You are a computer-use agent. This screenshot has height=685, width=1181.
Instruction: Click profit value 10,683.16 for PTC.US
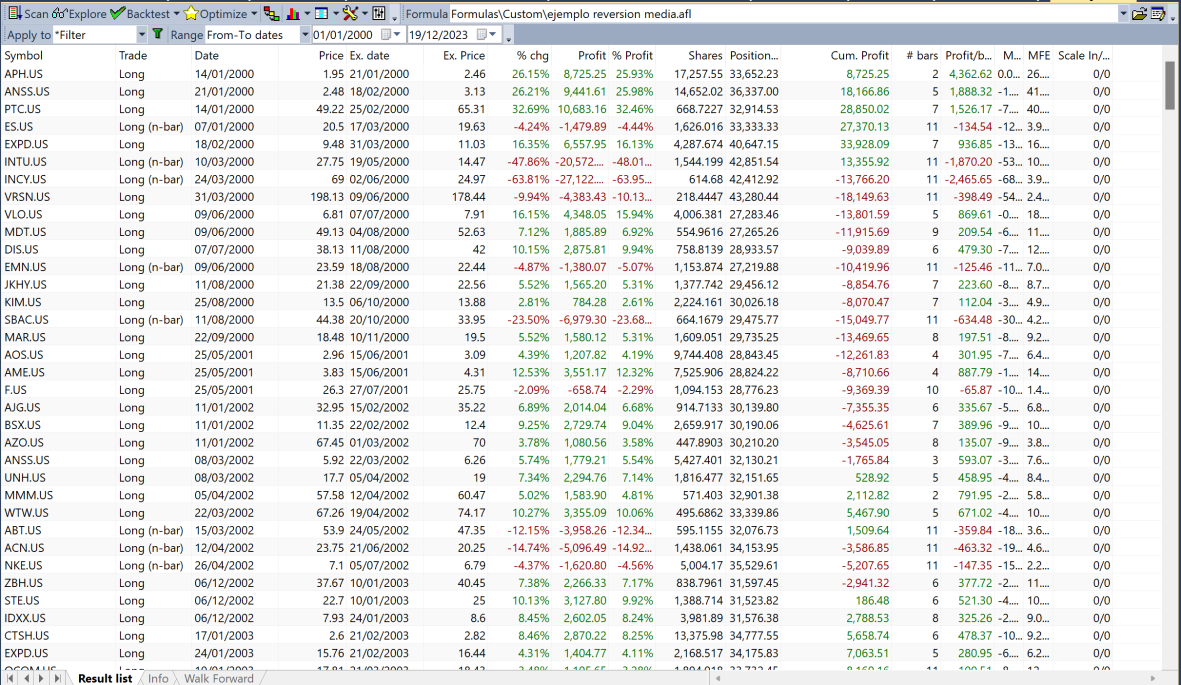(x=581, y=109)
